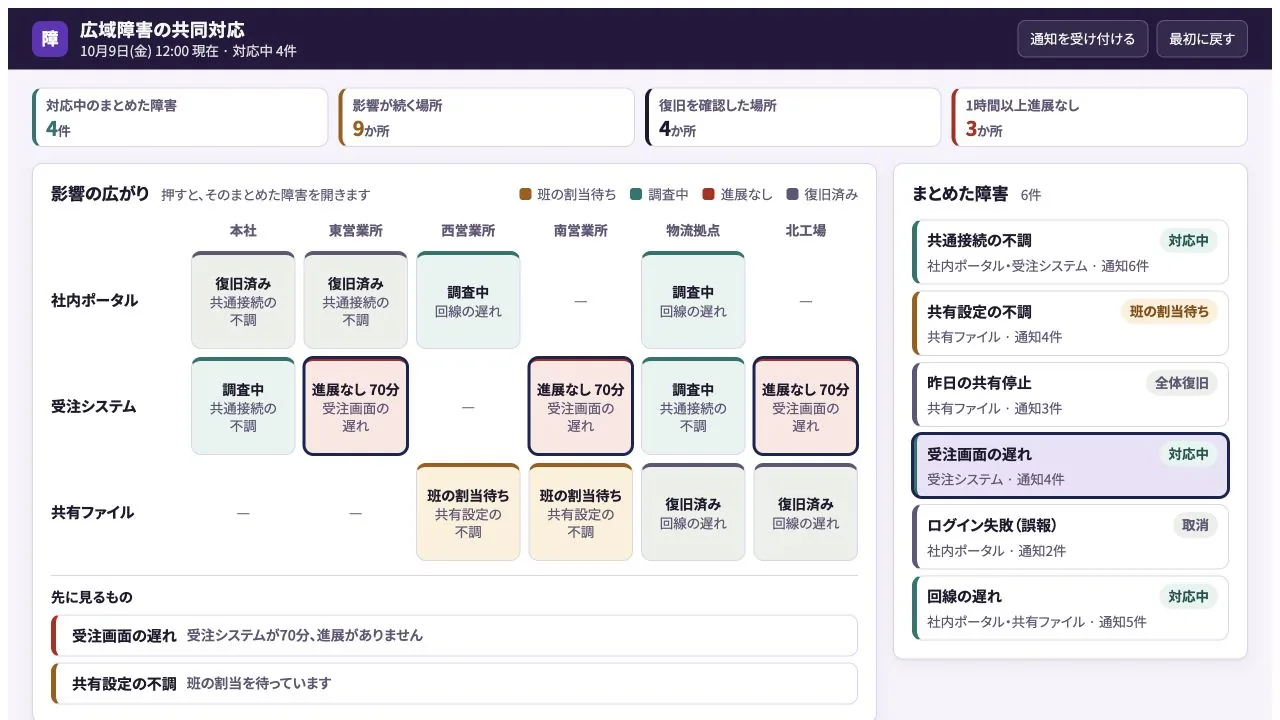Open 社内ポータル 本社 復旧済み cell
Image resolution: width=1280 pixels, height=720 pixels.
pyautogui.click(x=243, y=300)
